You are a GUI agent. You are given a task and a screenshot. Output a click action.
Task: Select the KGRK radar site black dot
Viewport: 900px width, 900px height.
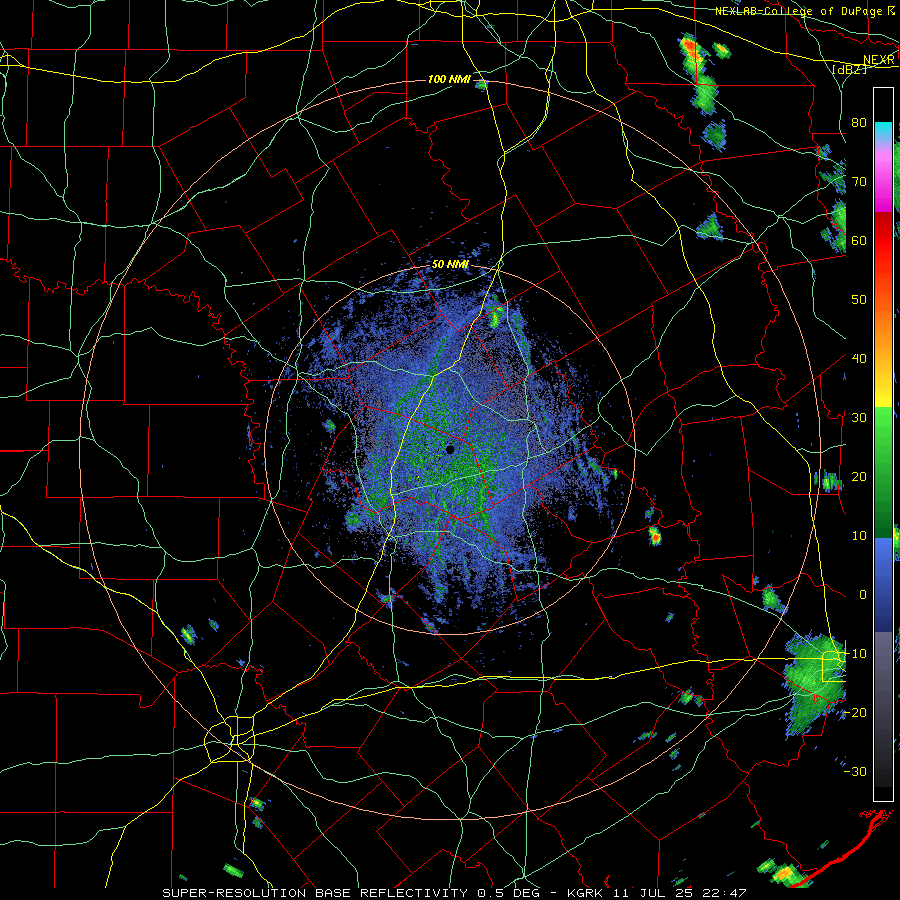click(x=450, y=449)
